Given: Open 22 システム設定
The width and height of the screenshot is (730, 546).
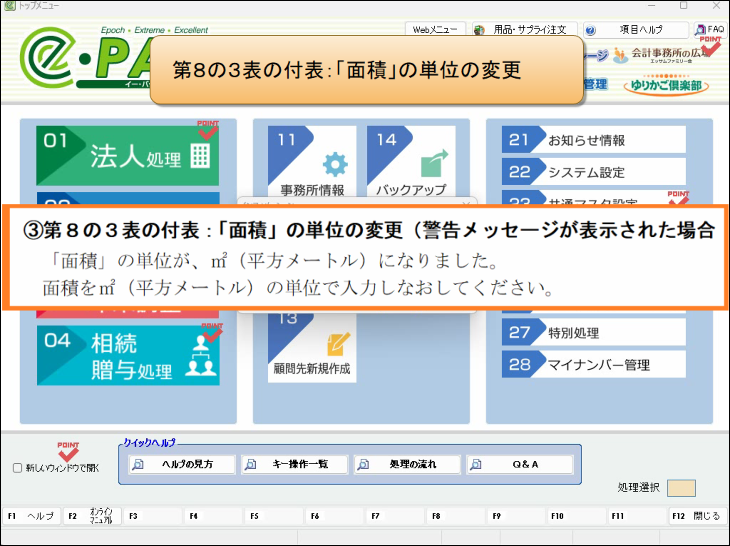Looking at the screenshot, I should [x=594, y=172].
